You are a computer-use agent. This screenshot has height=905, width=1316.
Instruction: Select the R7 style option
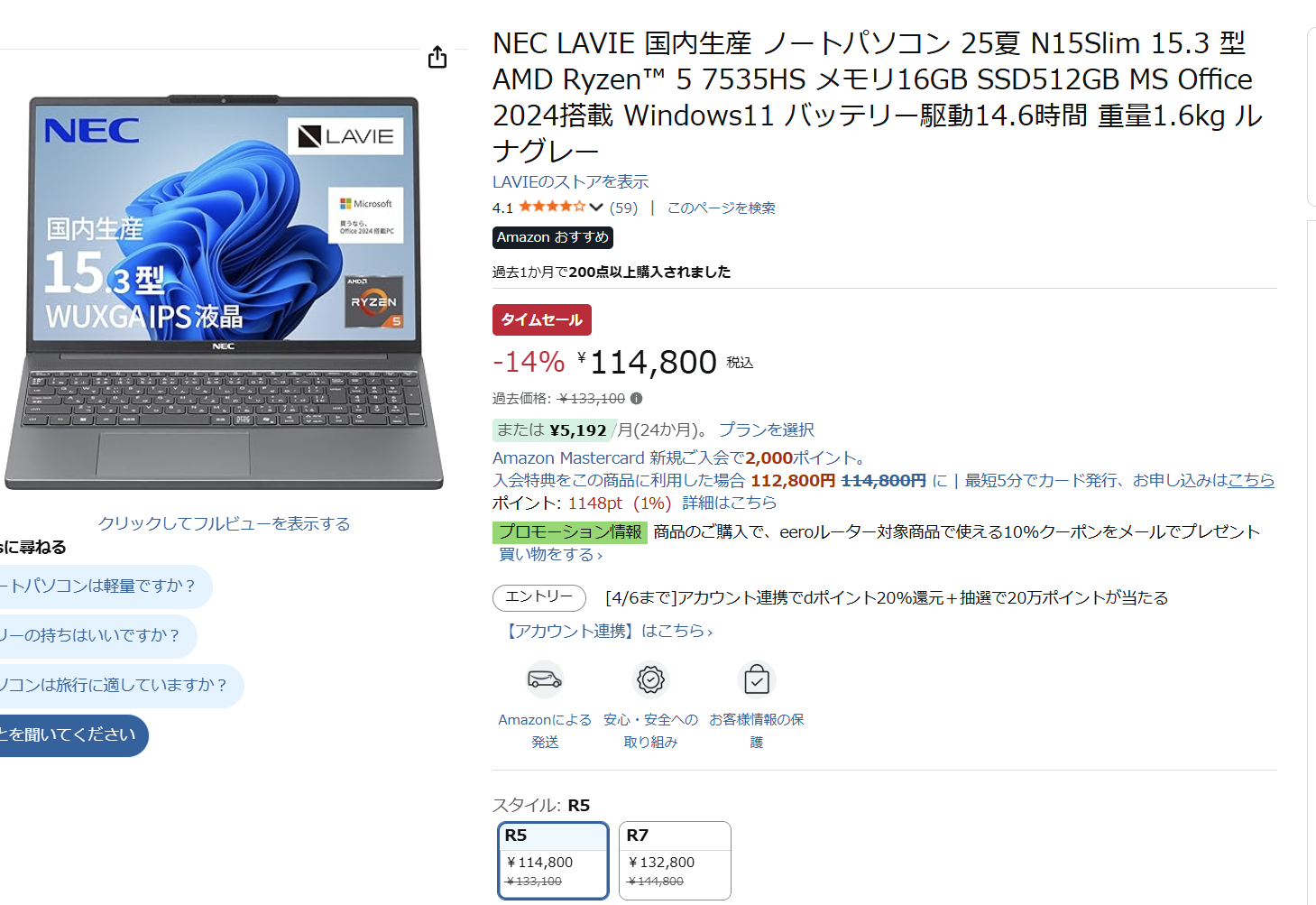pos(675,860)
